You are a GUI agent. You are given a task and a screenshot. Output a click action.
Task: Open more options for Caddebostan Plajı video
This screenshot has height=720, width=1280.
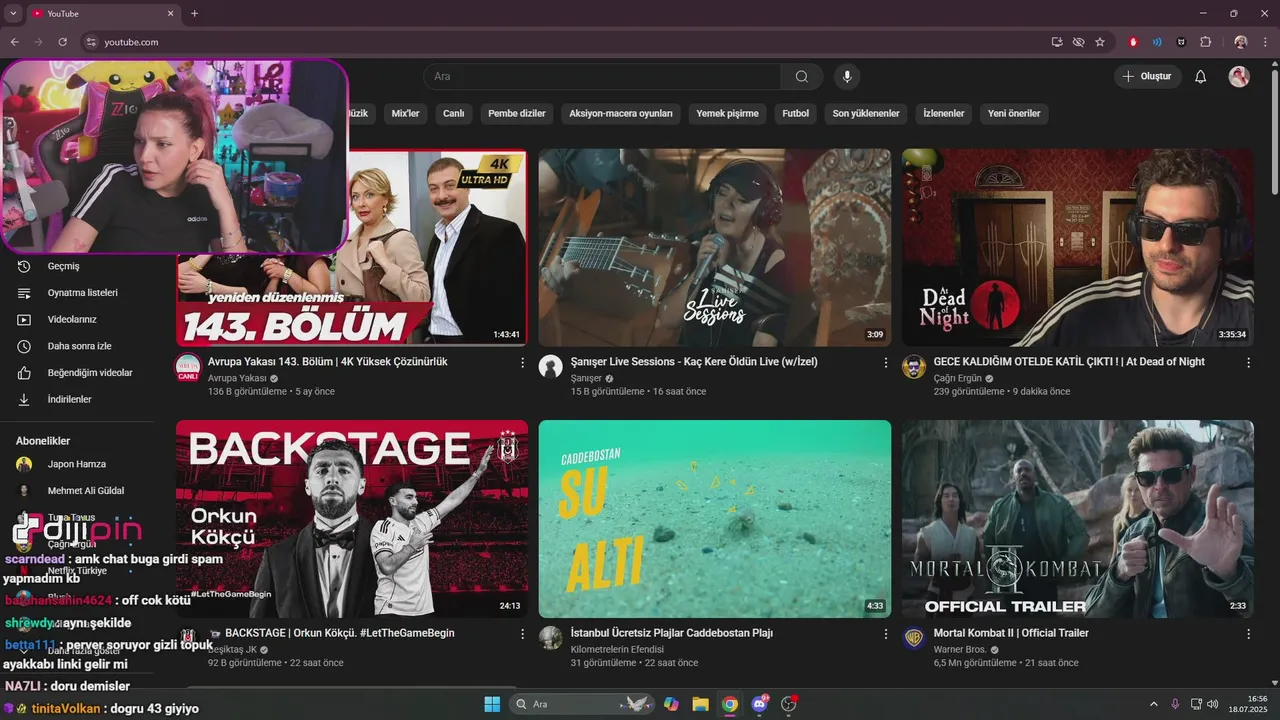(x=885, y=633)
